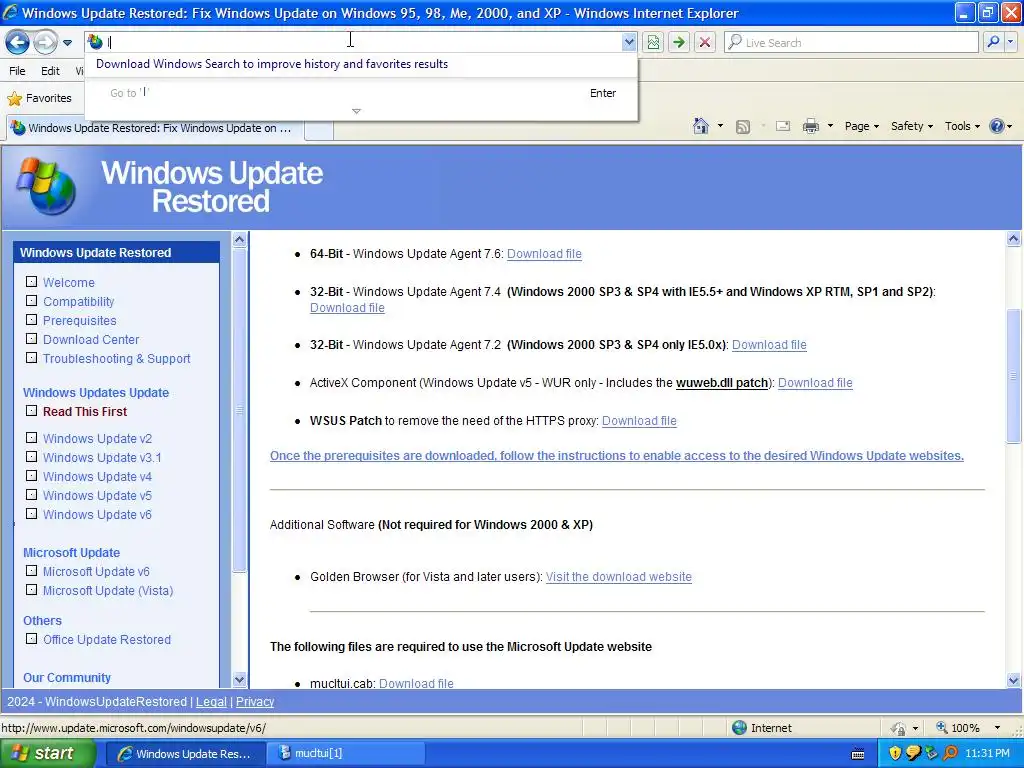
Task: Download the 64-Bit Windows Update Agent 7.6
Action: [544, 253]
